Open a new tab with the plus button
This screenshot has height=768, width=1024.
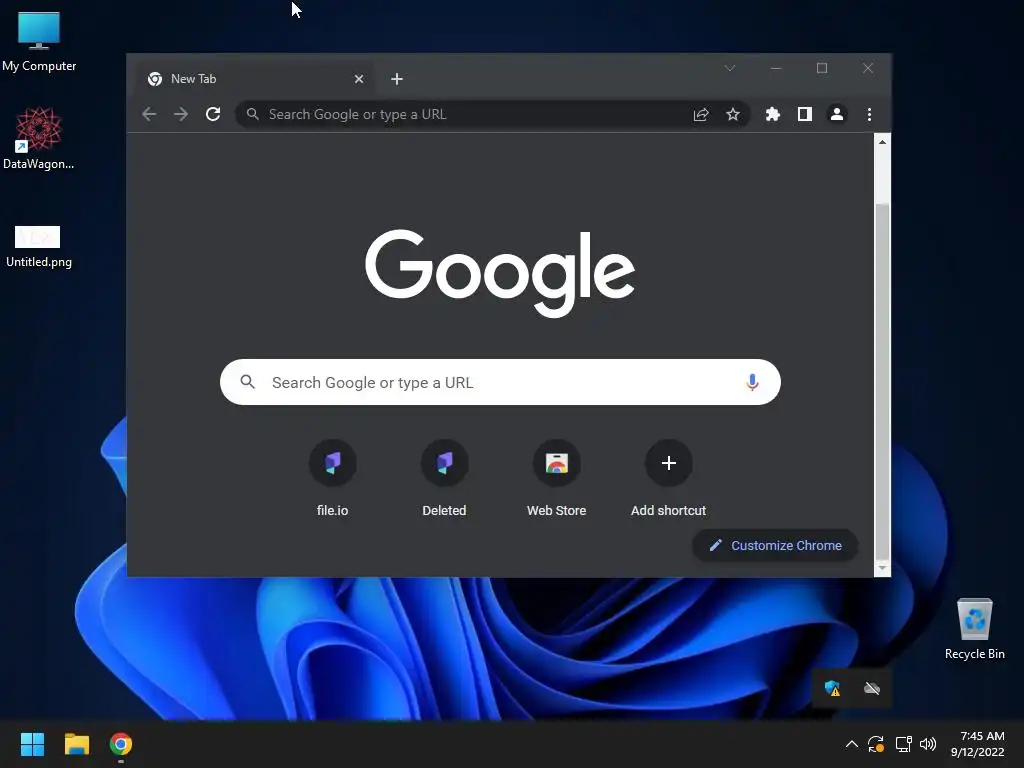coord(396,79)
